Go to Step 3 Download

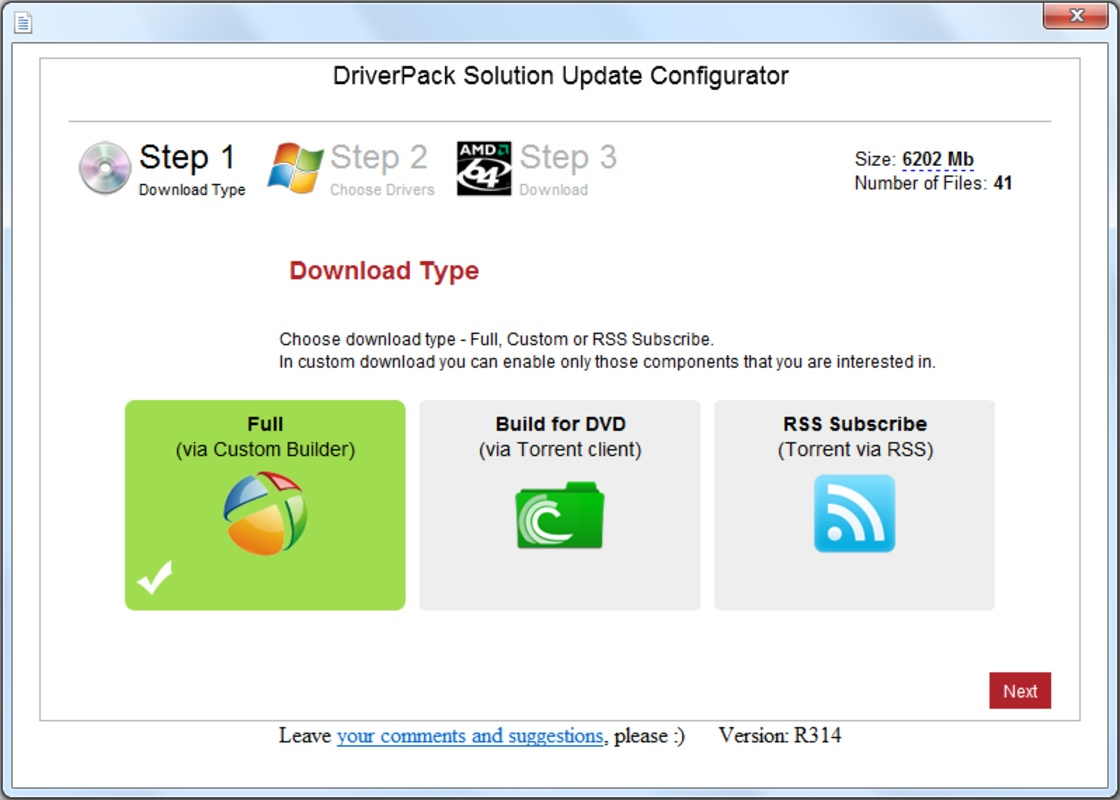tap(537, 169)
